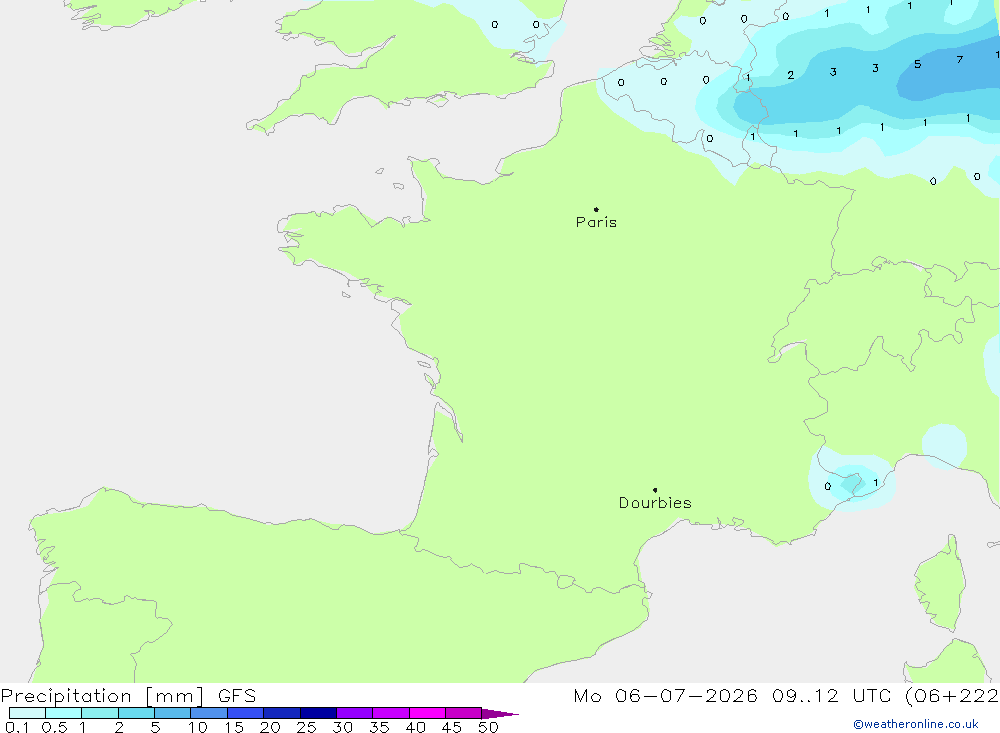Viewport: 1000px width, 733px height.
Task: Click the date 'Mo 06-07-2026' text
Action: (665, 696)
